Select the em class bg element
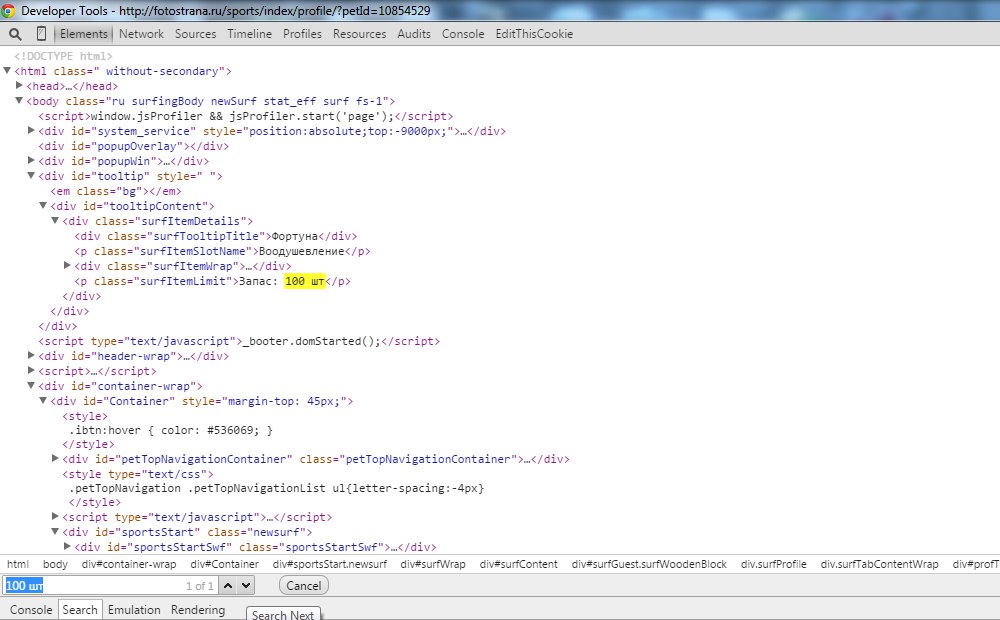Viewport: 1000px width, 620px height. [116, 191]
